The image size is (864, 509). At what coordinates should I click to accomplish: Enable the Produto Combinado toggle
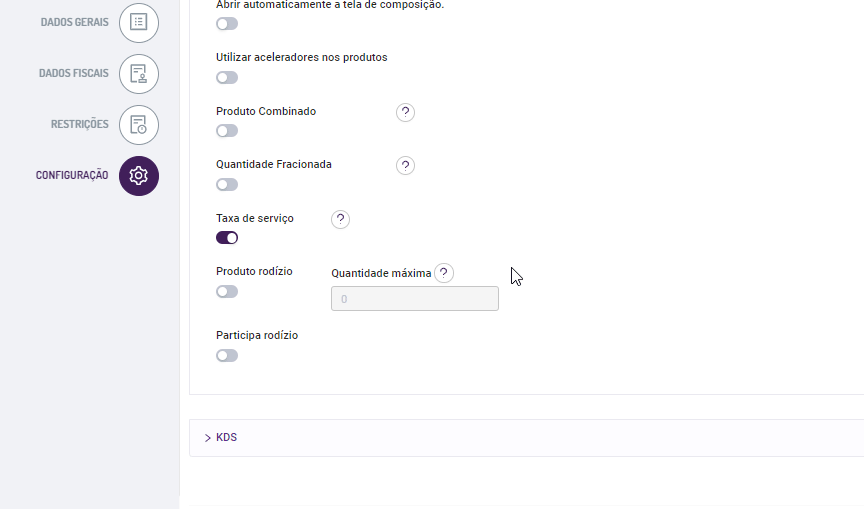click(x=227, y=131)
